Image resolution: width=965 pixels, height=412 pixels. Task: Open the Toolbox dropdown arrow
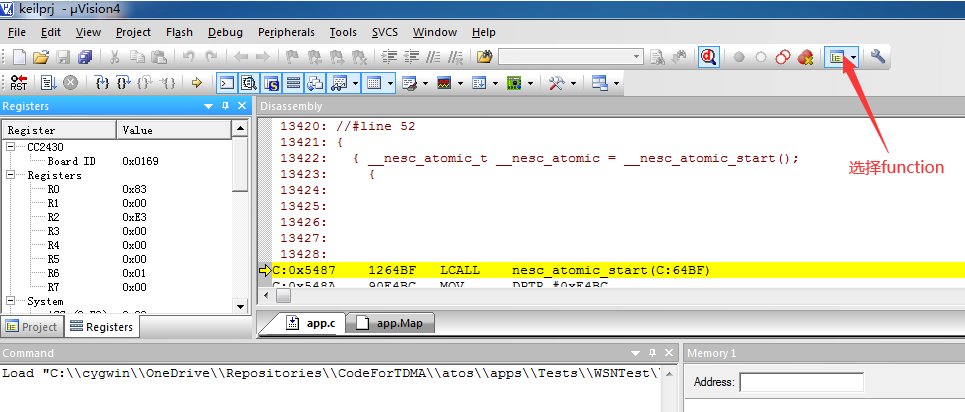tap(573, 83)
